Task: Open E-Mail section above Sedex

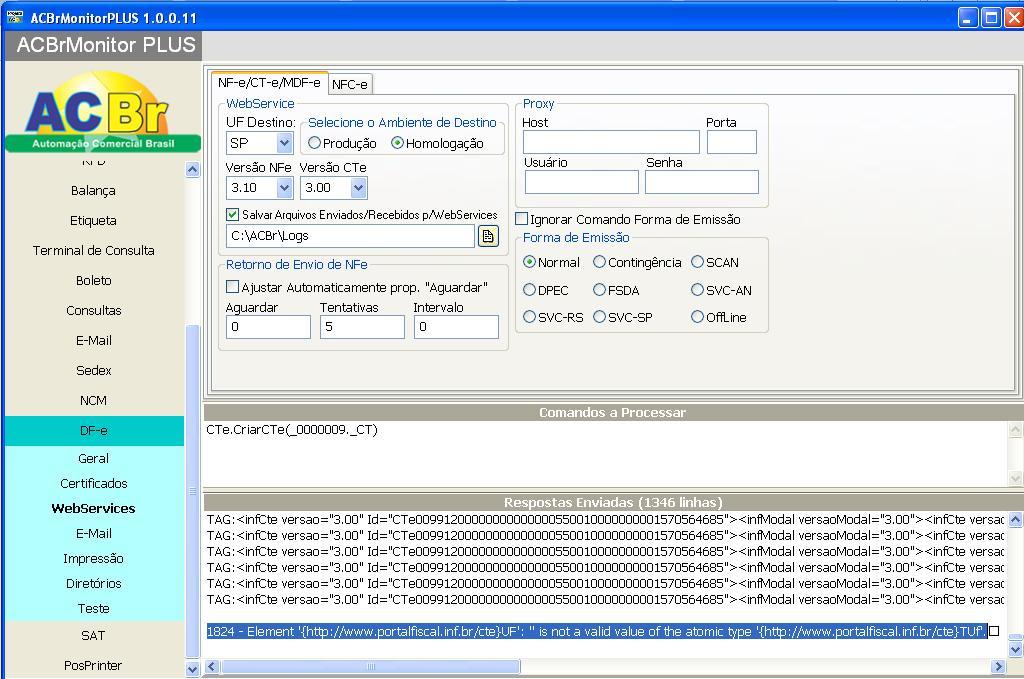Action: click(93, 341)
